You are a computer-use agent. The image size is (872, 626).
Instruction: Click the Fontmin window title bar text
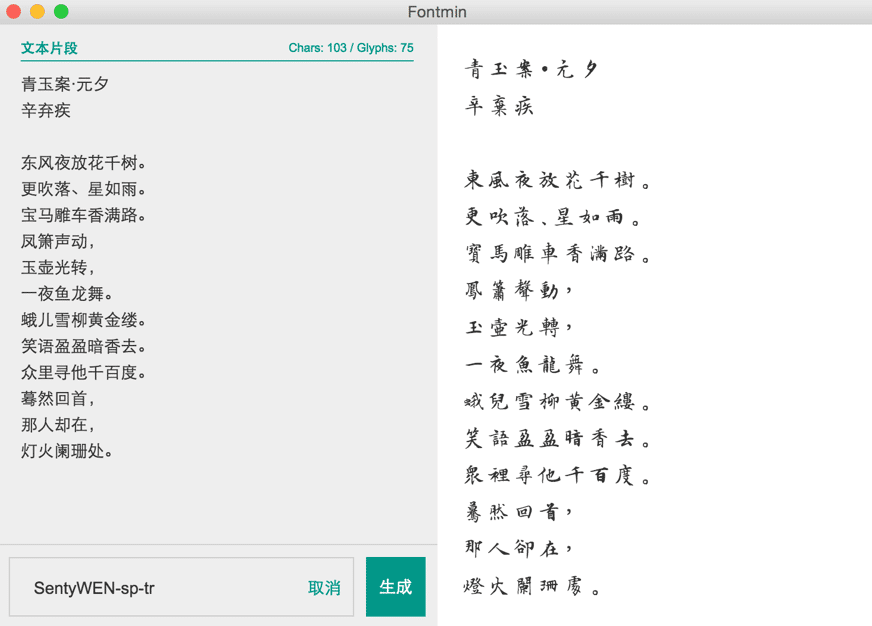(437, 12)
